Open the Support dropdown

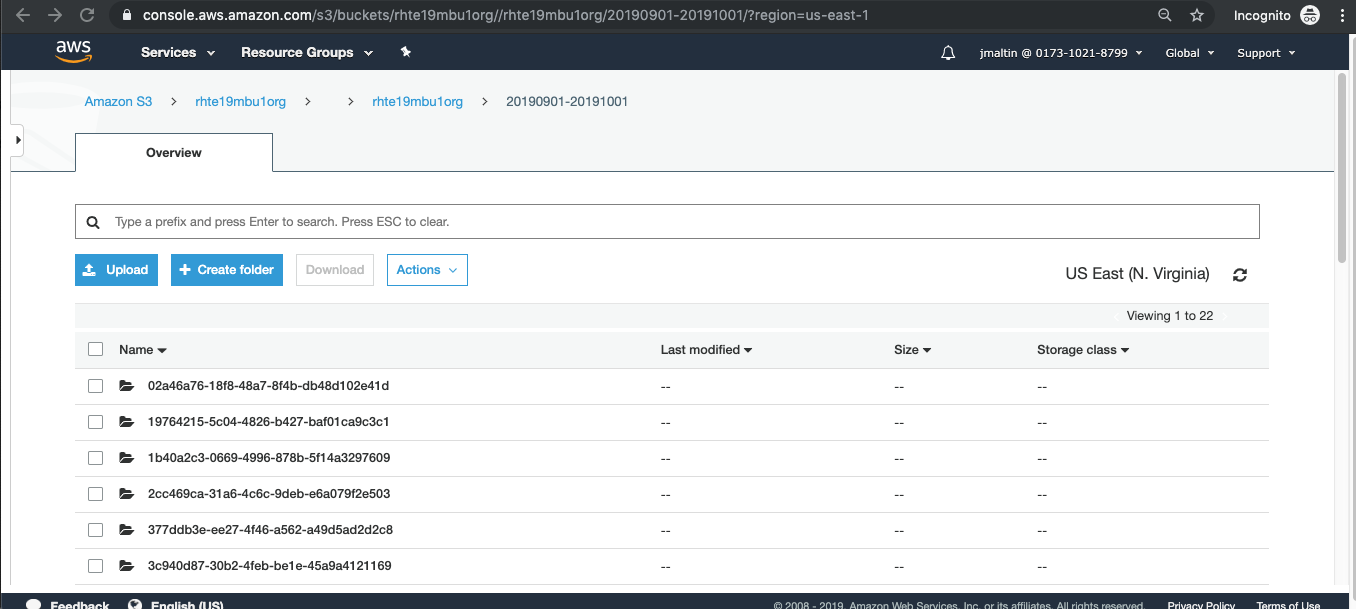(1266, 53)
